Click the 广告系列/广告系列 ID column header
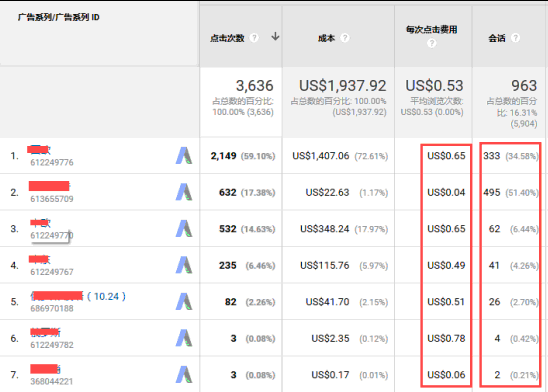Viewport: 548px width, 392px height. click(x=58, y=17)
